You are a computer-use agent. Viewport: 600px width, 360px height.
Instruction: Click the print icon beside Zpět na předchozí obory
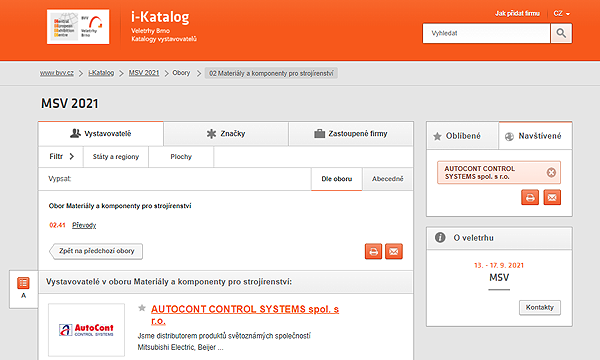pos(373,251)
